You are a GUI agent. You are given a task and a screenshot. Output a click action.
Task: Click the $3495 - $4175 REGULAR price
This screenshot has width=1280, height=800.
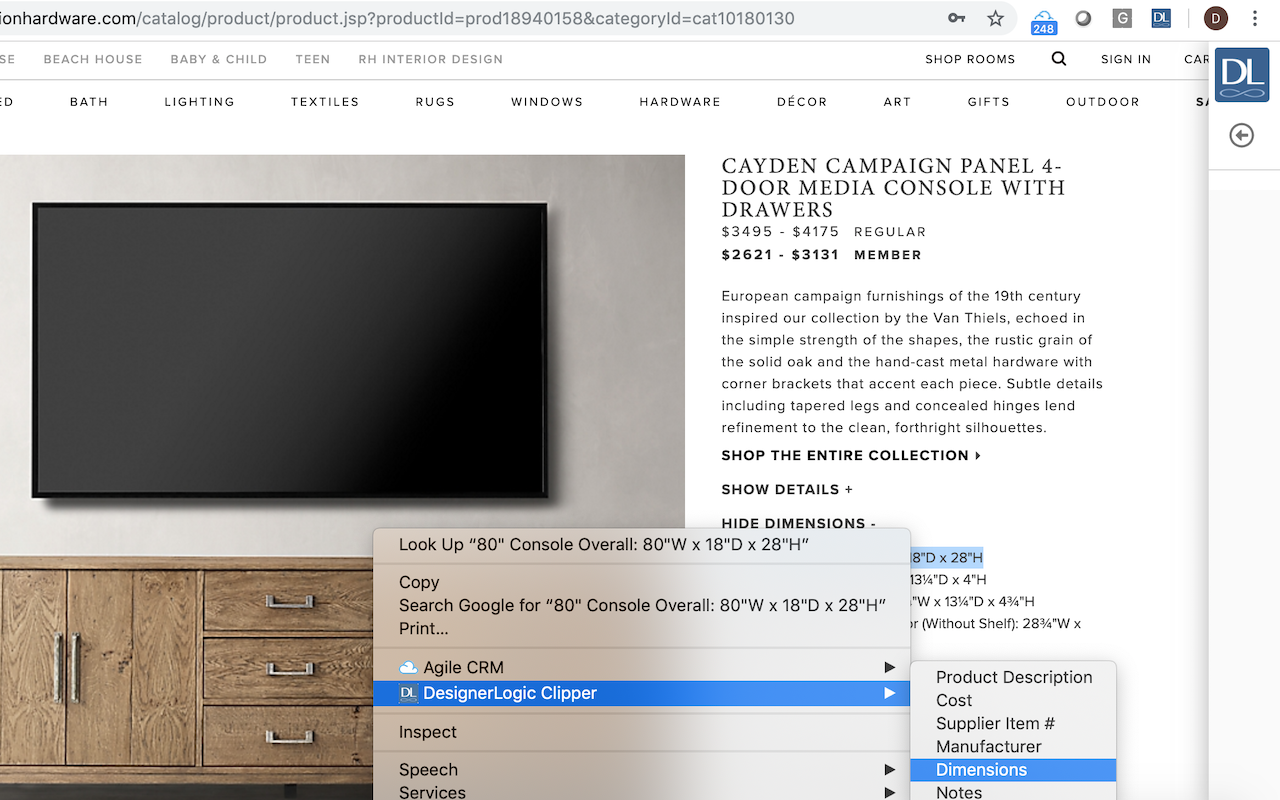tap(824, 232)
